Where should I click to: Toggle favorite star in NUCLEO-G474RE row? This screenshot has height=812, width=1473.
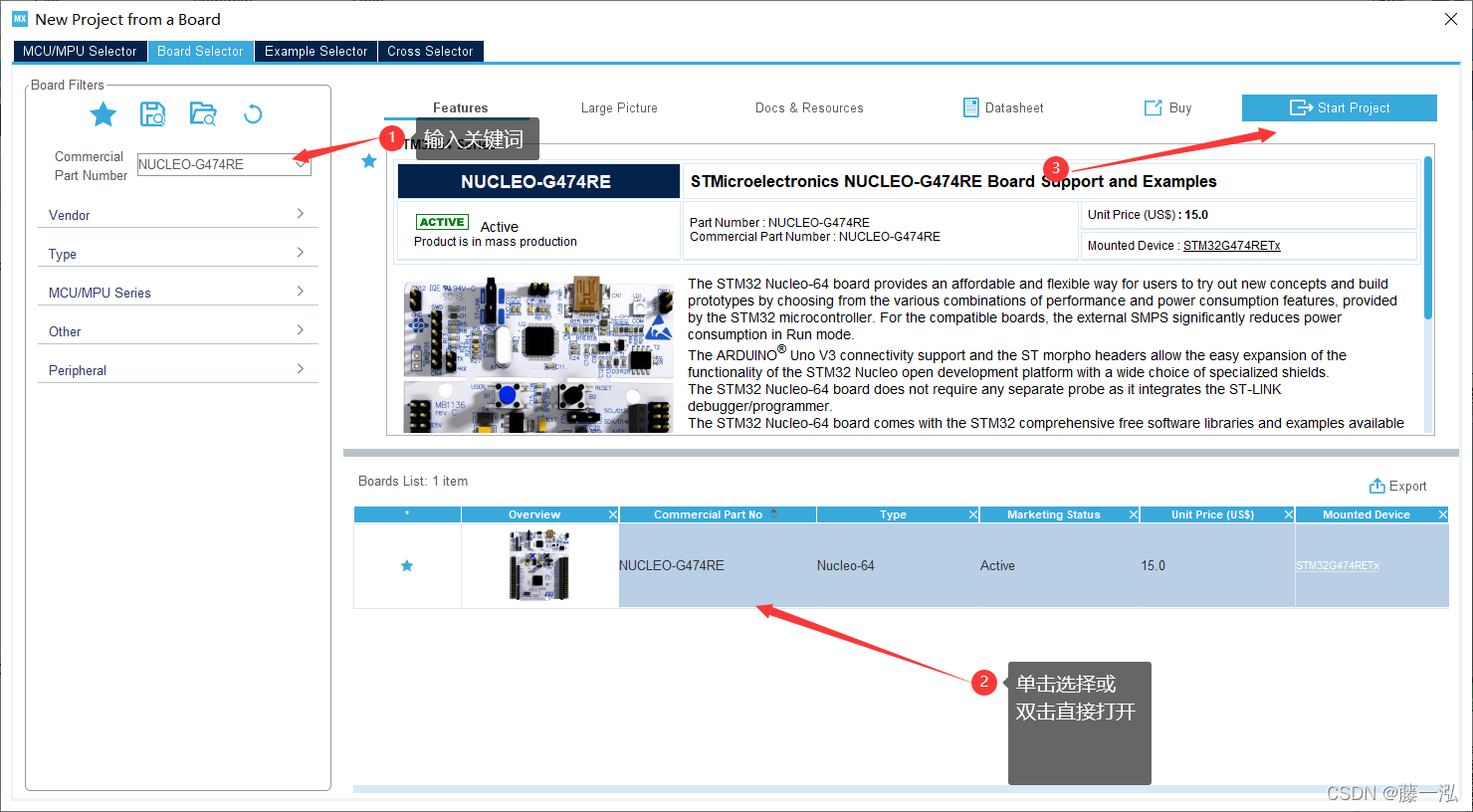coord(407,565)
